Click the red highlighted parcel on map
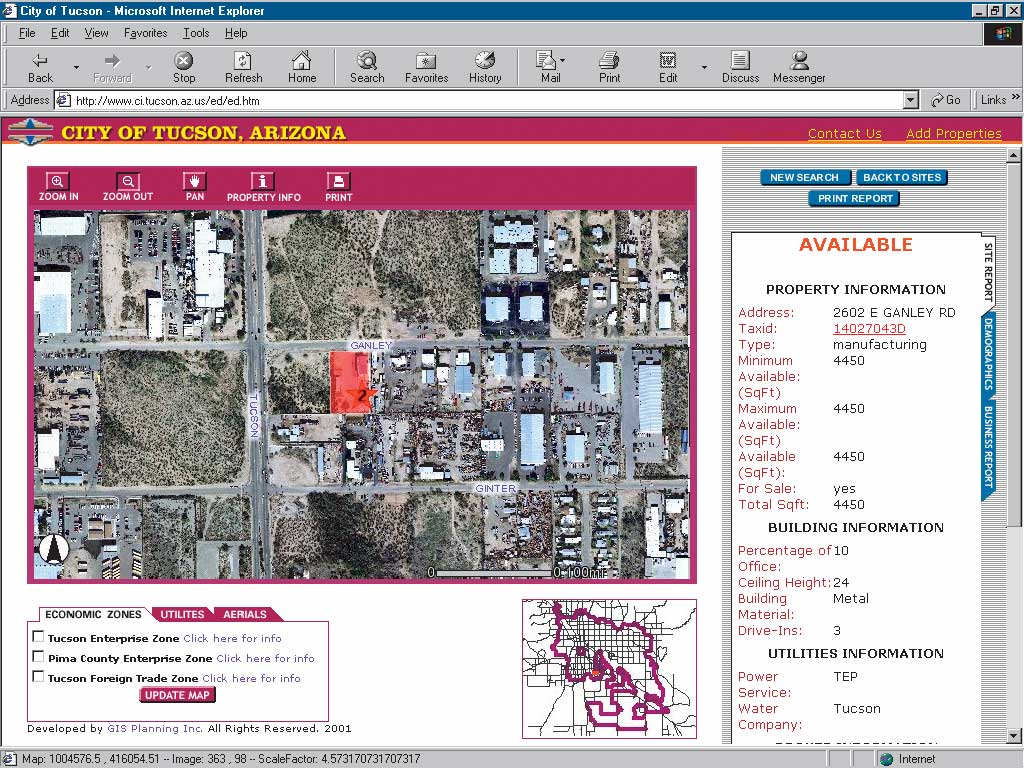1024x768 pixels. [x=349, y=383]
